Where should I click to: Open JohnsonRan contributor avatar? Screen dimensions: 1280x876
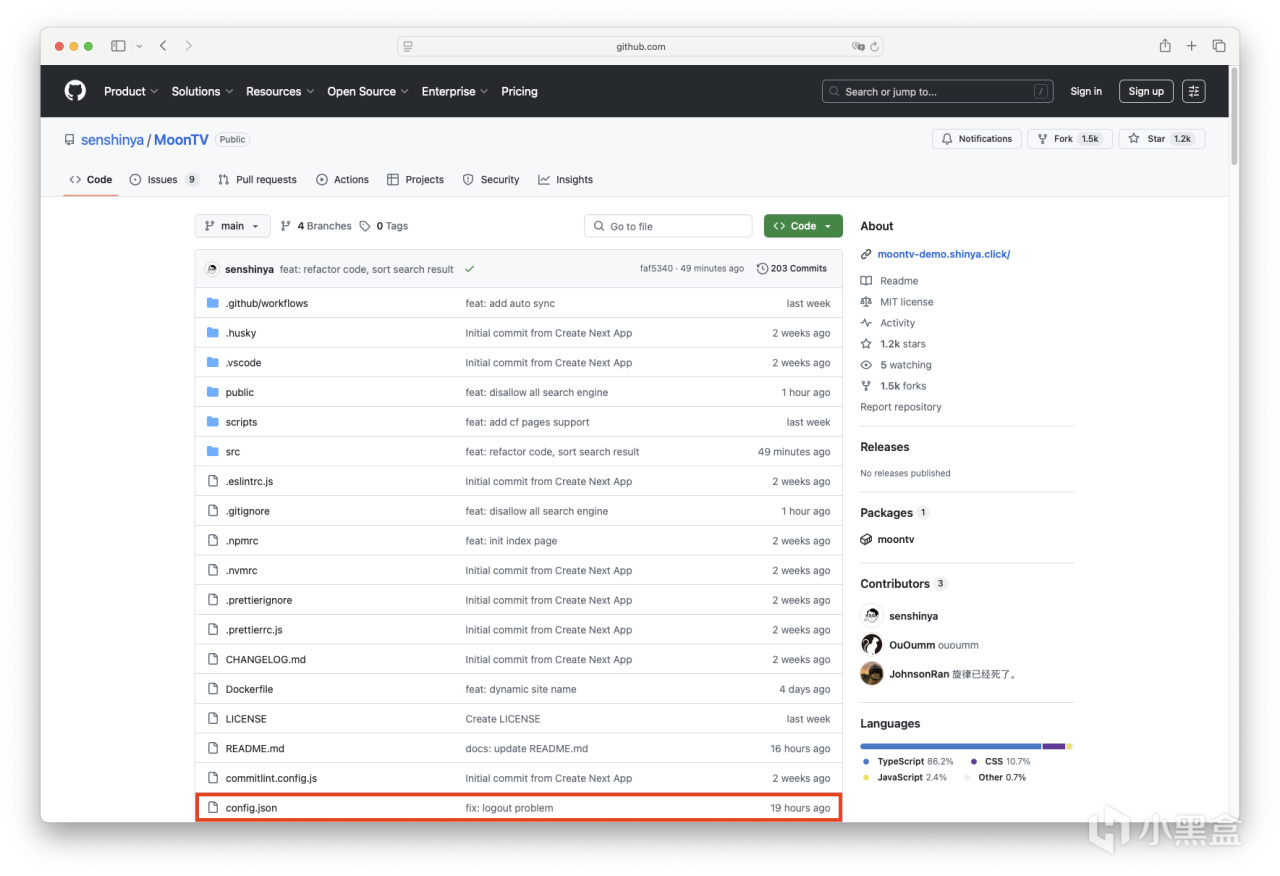pyautogui.click(x=872, y=674)
